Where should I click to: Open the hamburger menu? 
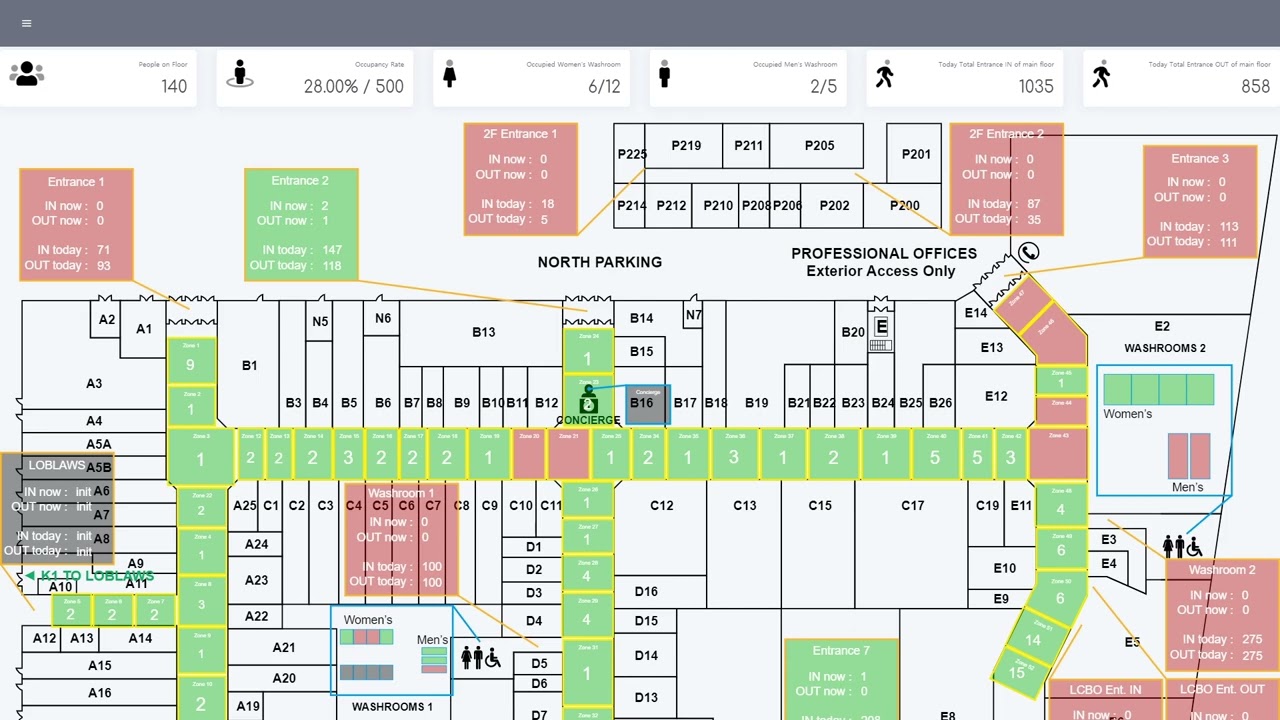point(26,23)
